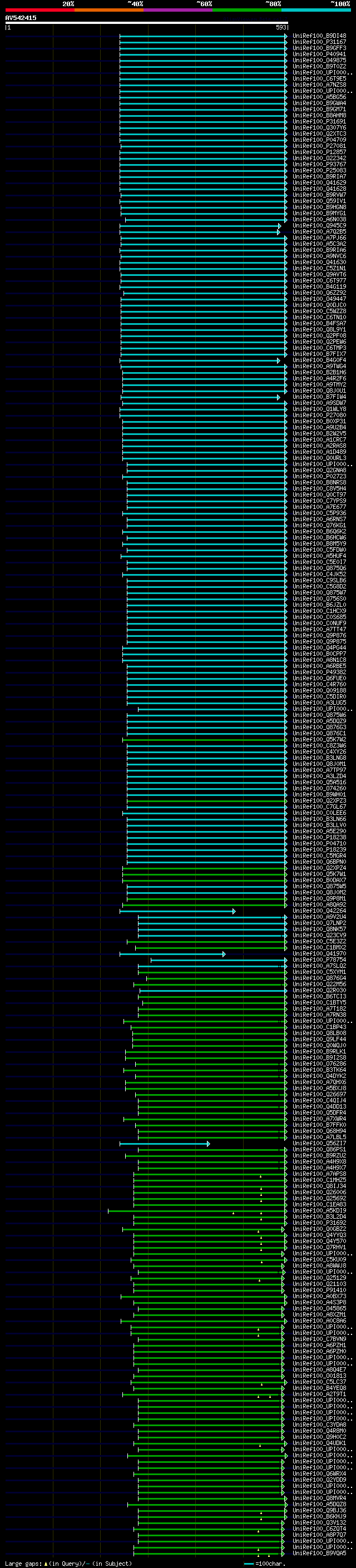Click the UniRef100_Q41970 entry
The image size is (356, 1568).
tap(319, 954)
